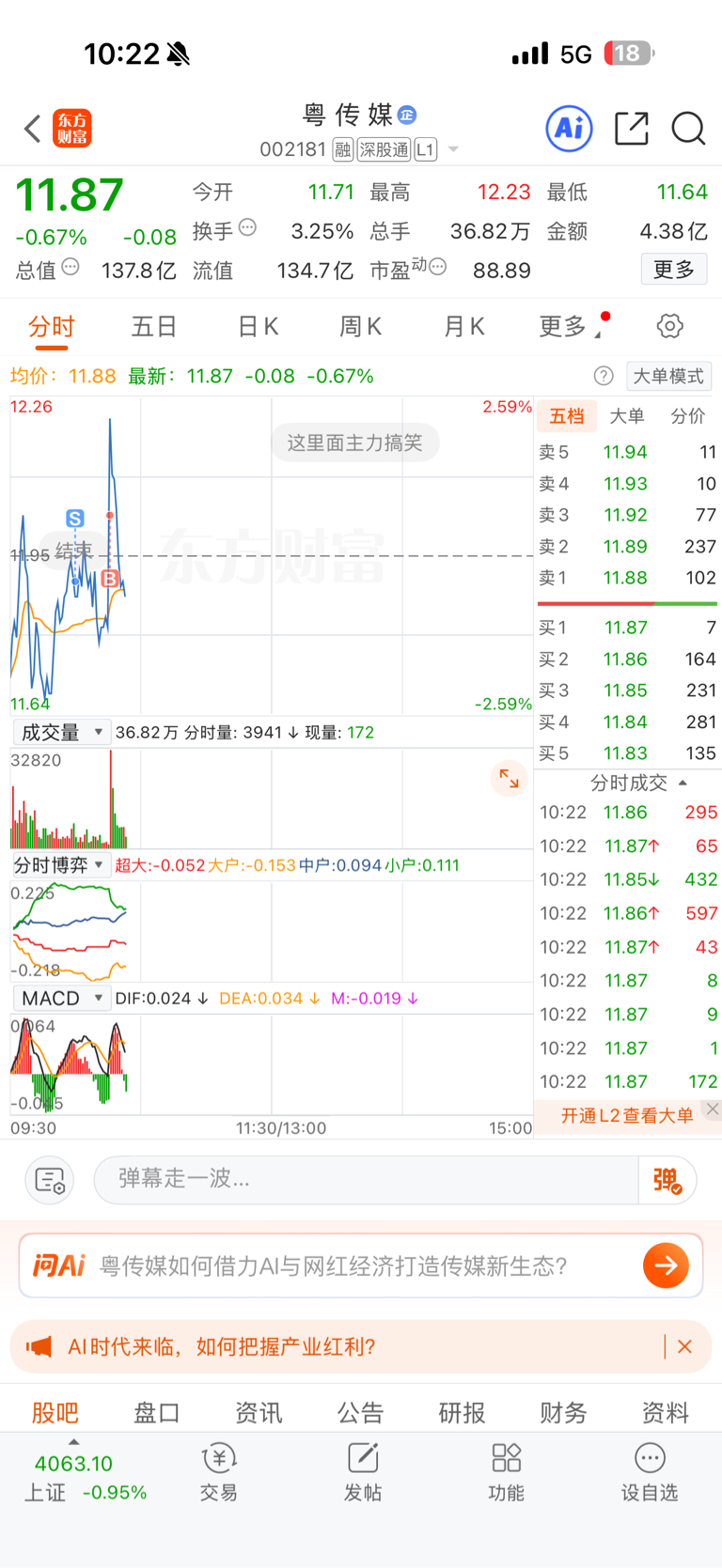This screenshot has height=1568, width=722.
Task: Tap the 融 margin trading badge
Action: coord(343,149)
